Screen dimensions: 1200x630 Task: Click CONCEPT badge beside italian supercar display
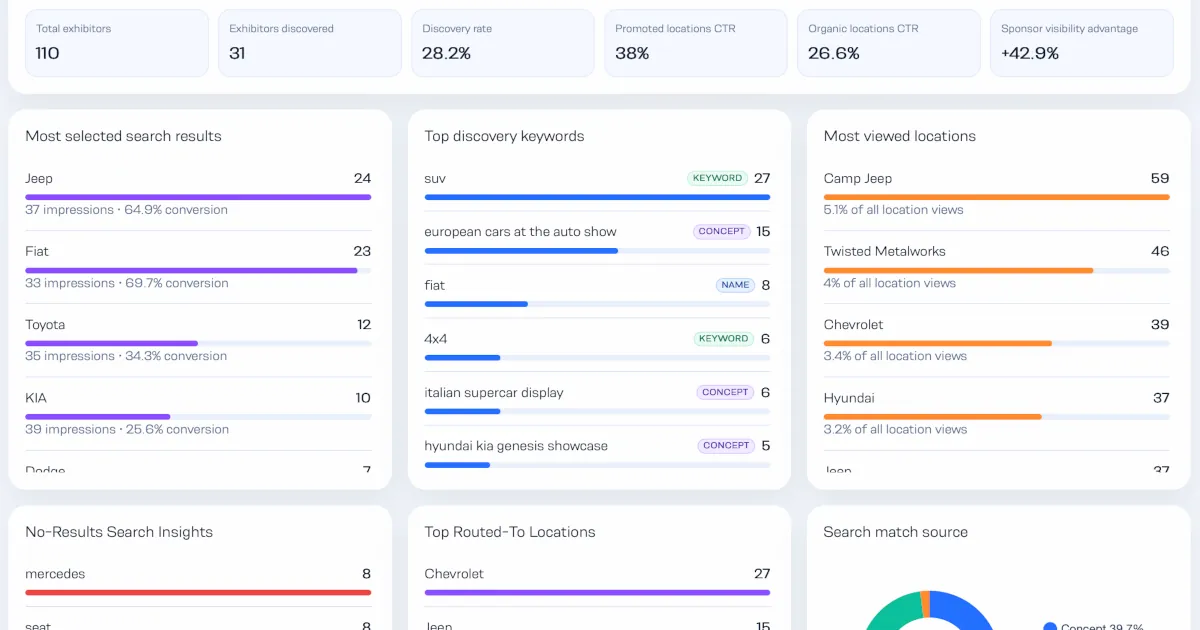[x=725, y=392]
